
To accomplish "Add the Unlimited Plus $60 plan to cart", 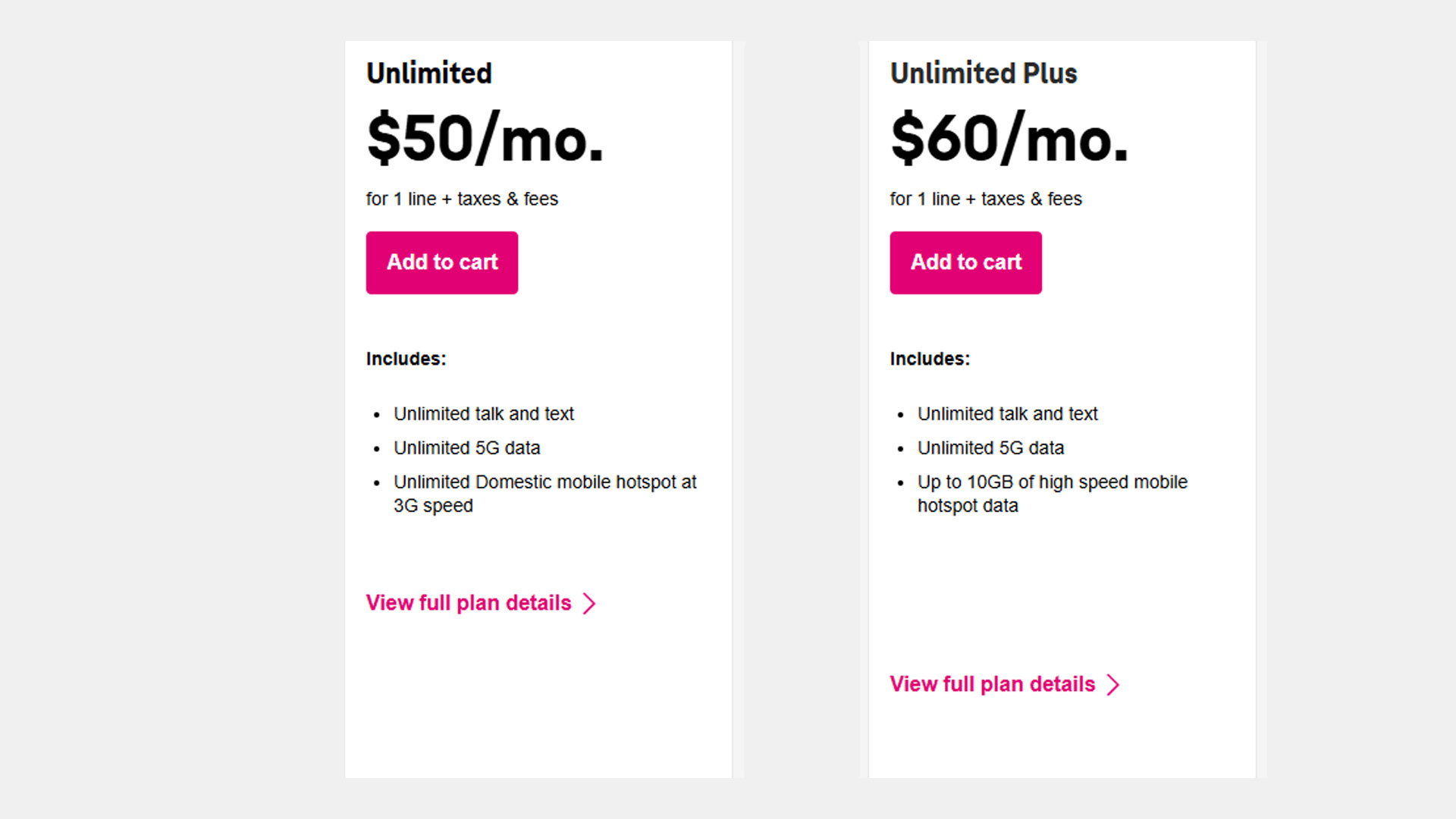I will point(965,262).
